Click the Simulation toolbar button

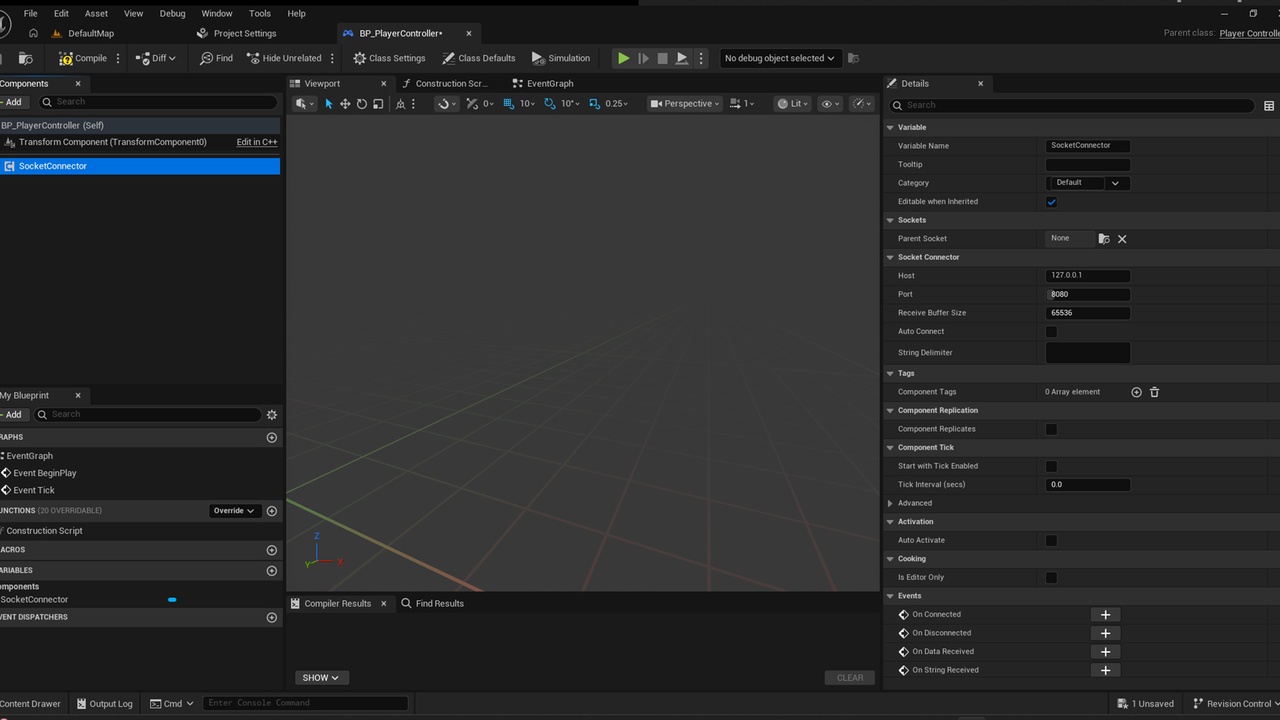561,58
